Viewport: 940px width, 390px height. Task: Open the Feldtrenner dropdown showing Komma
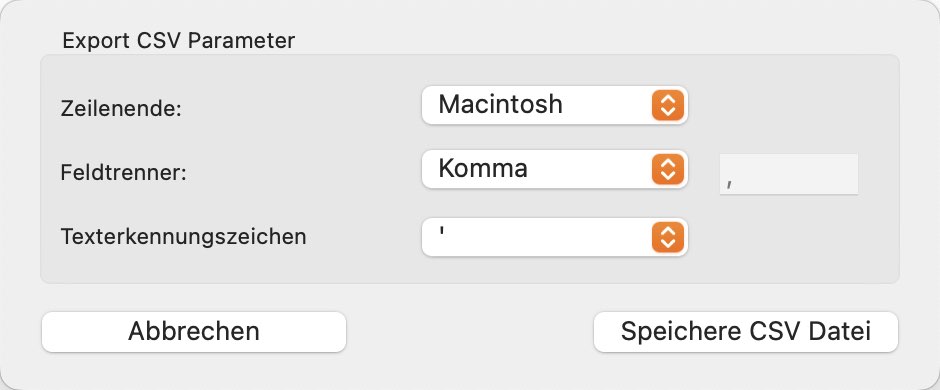(x=555, y=170)
